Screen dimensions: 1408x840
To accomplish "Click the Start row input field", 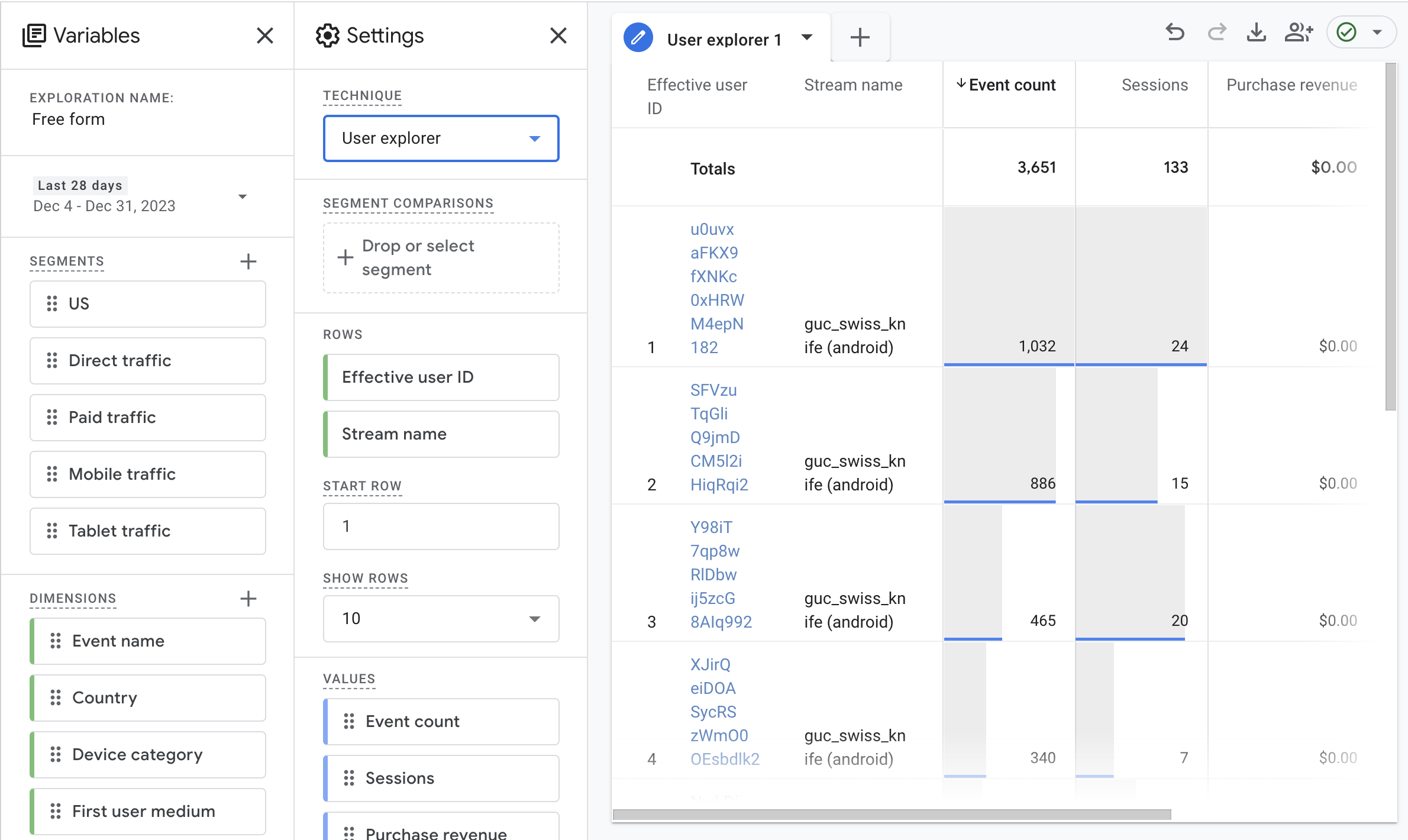I will 441,526.
